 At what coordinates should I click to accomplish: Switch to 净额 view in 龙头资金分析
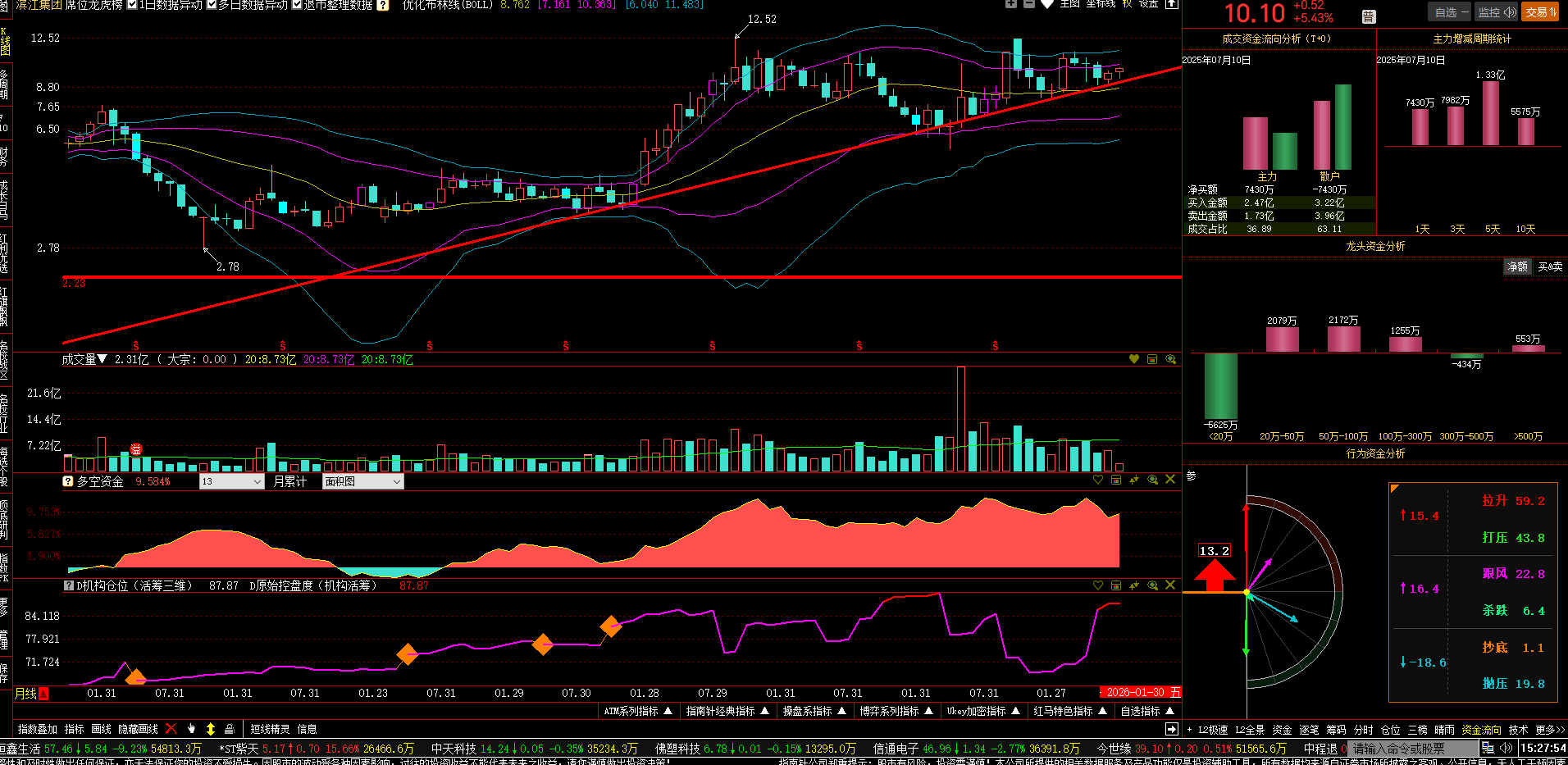coord(1517,266)
